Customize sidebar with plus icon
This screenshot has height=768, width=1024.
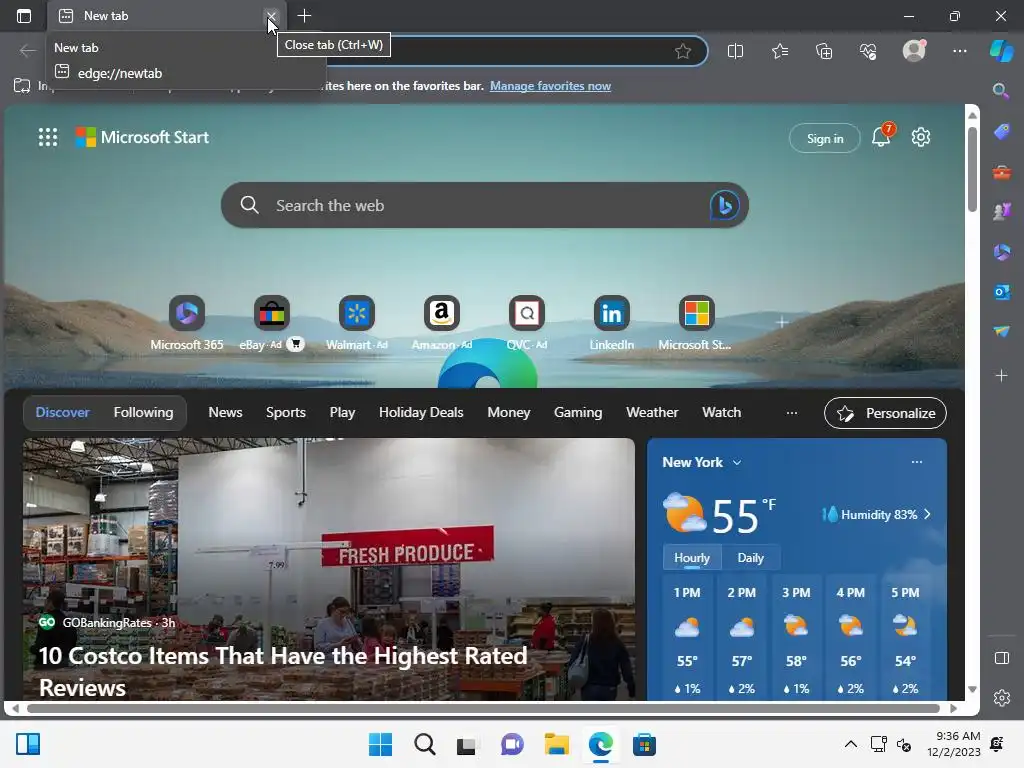1002,376
